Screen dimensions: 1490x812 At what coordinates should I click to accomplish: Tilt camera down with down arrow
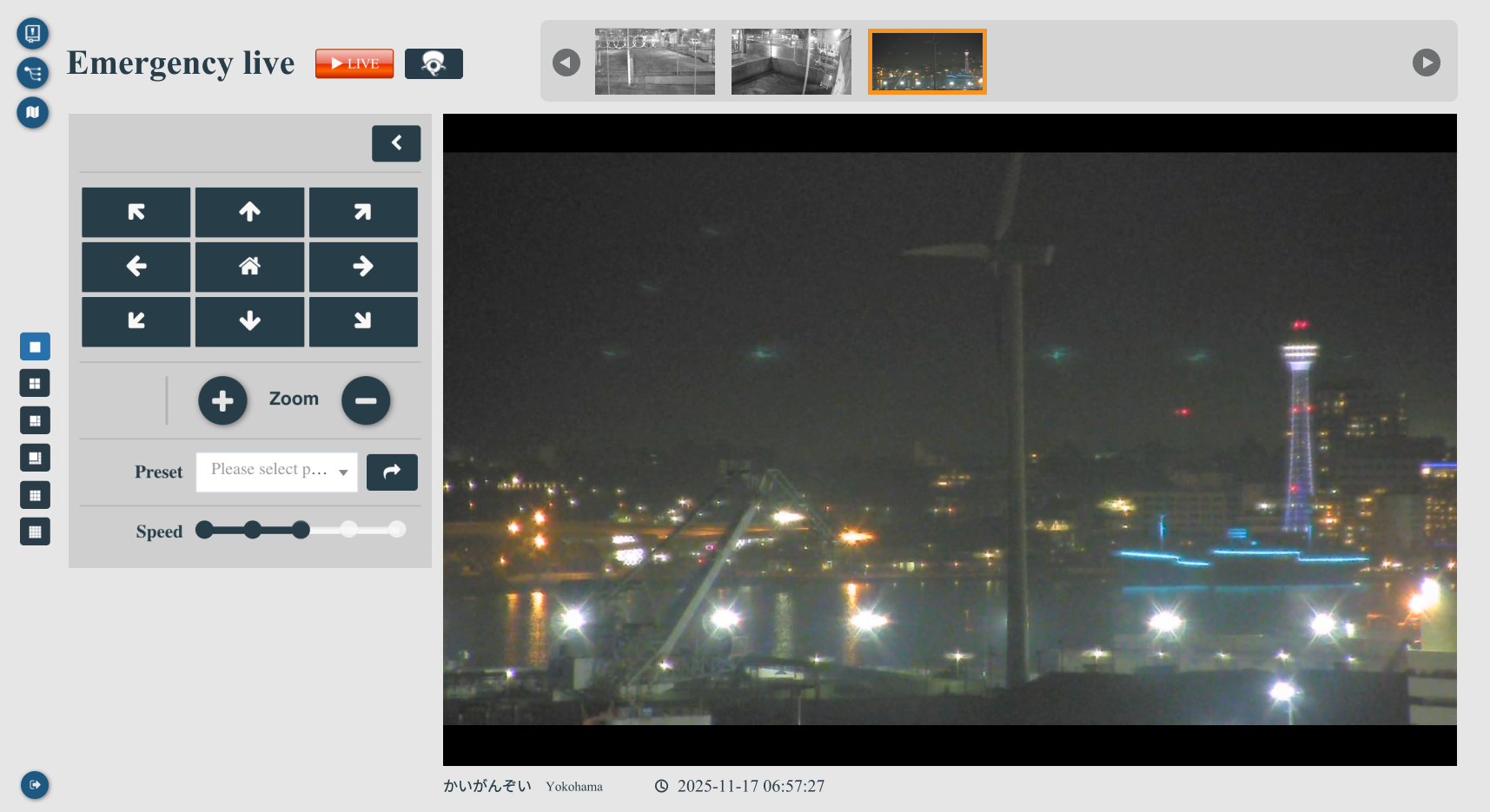(250, 321)
